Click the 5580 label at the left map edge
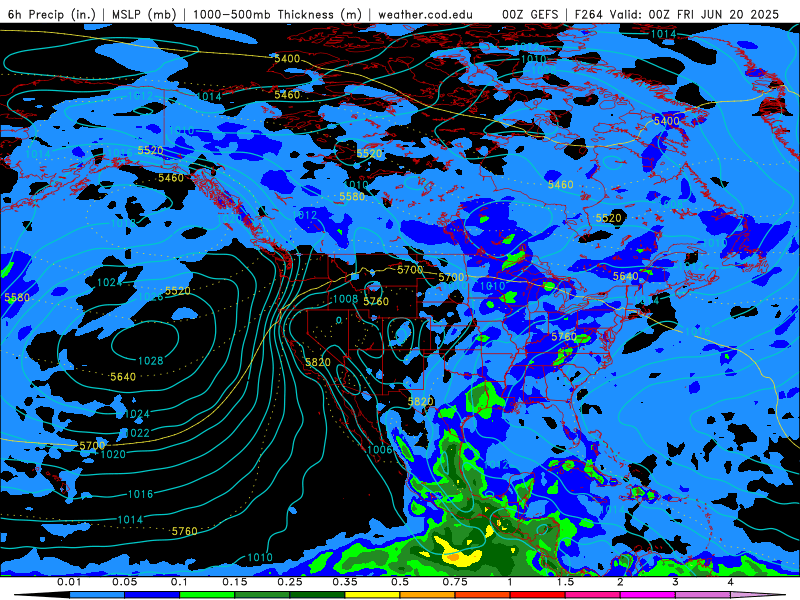The width and height of the screenshot is (800, 600). [17, 297]
